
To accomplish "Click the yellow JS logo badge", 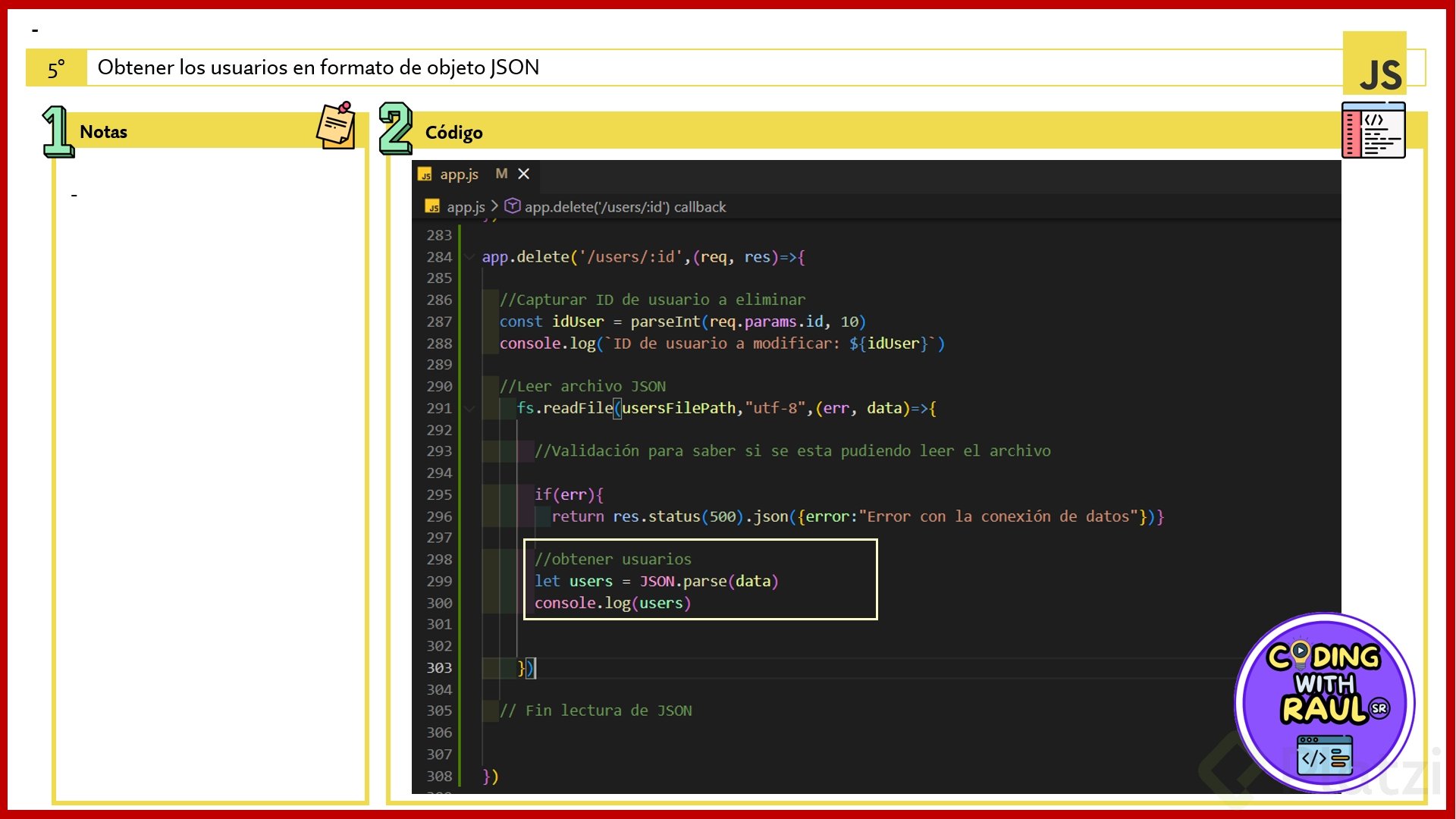I will pyautogui.click(x=1376, y=64).
